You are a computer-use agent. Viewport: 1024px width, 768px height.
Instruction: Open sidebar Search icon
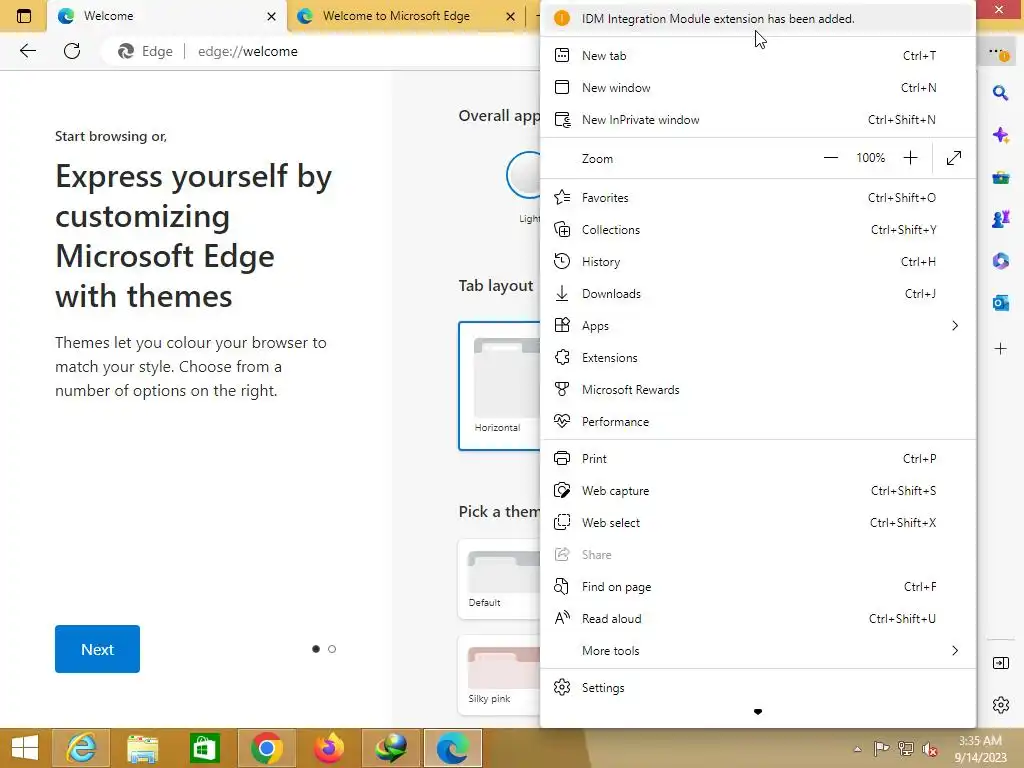point(1000,93)
